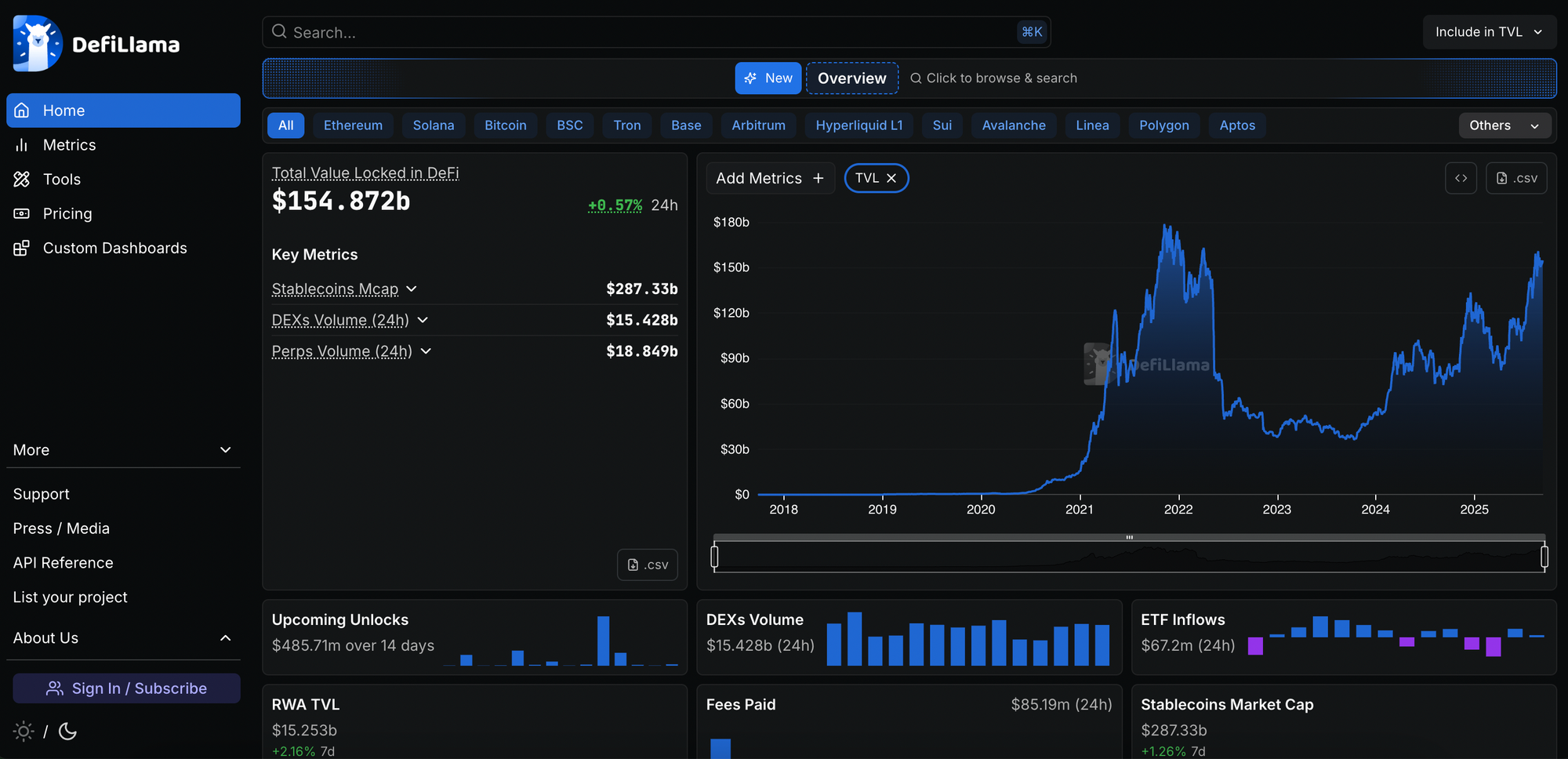Click Add Metrics button
1568x759 pixels.
pos(770,178)
